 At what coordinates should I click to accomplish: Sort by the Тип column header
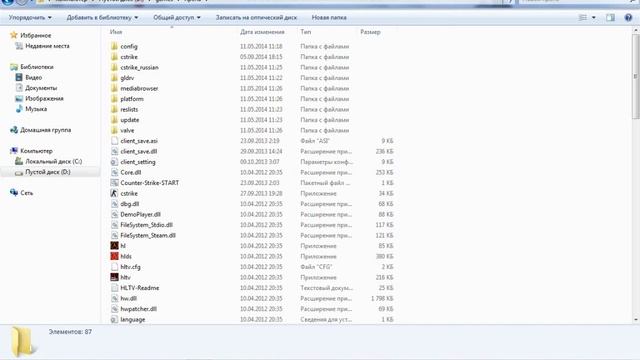[x=306, y=32]
